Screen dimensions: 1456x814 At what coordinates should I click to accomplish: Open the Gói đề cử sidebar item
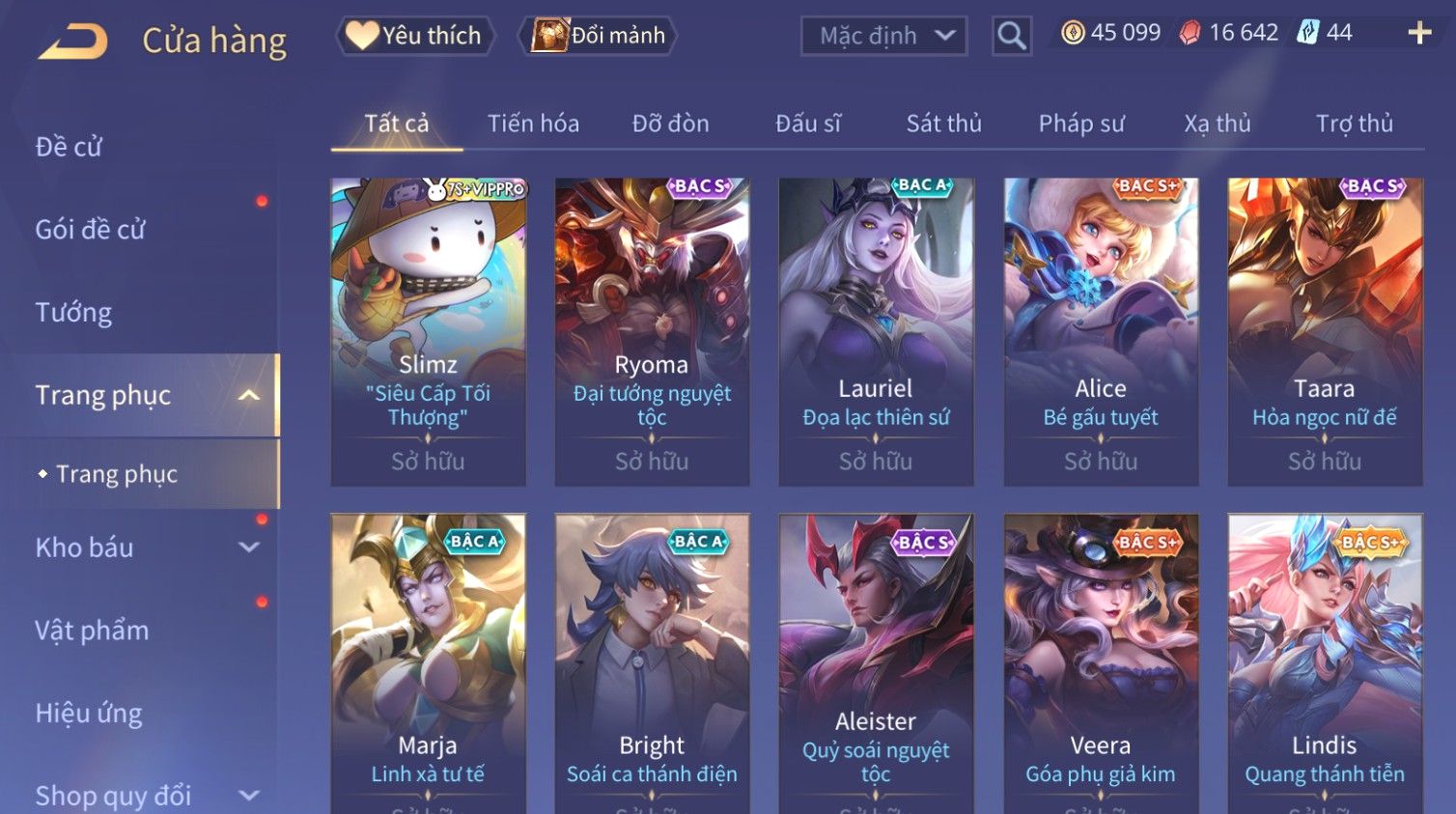pyautogui.click(x=90, y=230)
